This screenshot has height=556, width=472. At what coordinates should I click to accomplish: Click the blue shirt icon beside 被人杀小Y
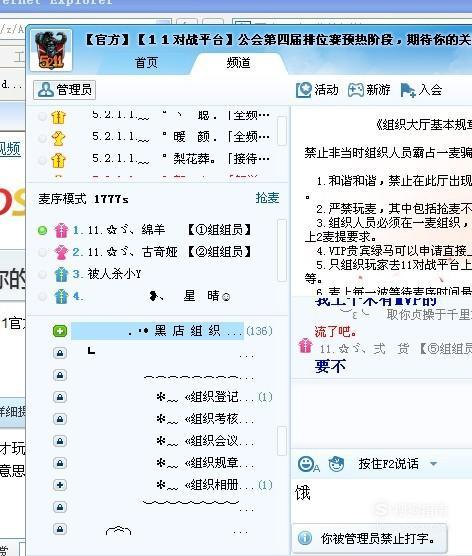61,274
